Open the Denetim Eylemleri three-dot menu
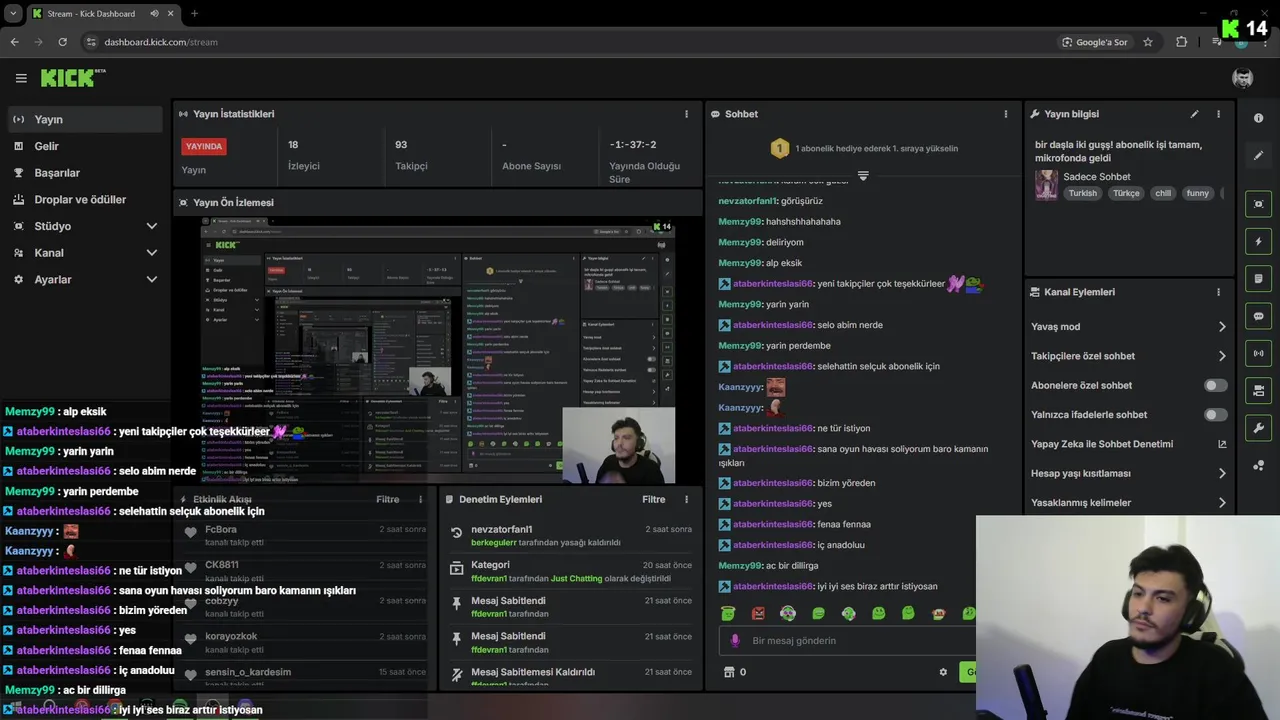This screenshot has height=720, width=1280. click(x=686, y=499)
